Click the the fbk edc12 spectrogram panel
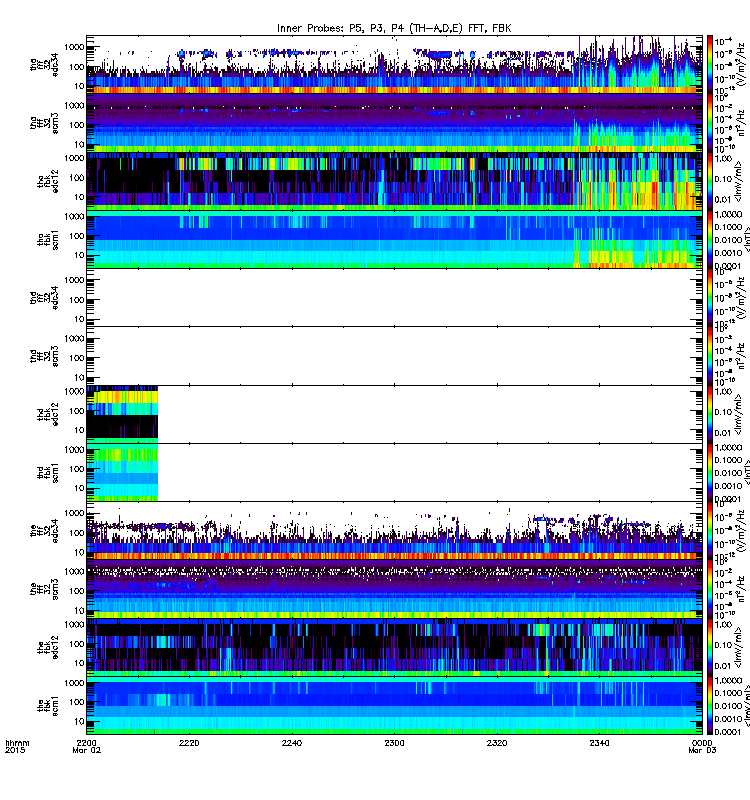The image size is (750, 800). click(x=394, y=647)
